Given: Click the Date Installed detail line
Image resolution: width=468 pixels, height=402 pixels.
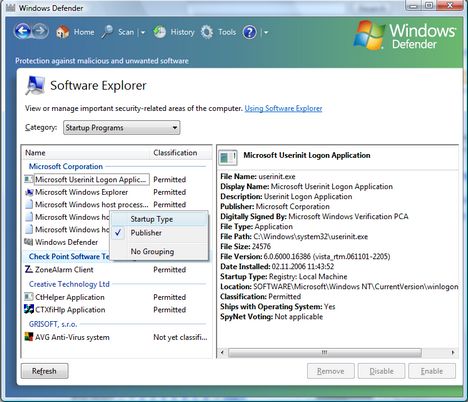Looking at the screenshot, I should click(277, 266).
